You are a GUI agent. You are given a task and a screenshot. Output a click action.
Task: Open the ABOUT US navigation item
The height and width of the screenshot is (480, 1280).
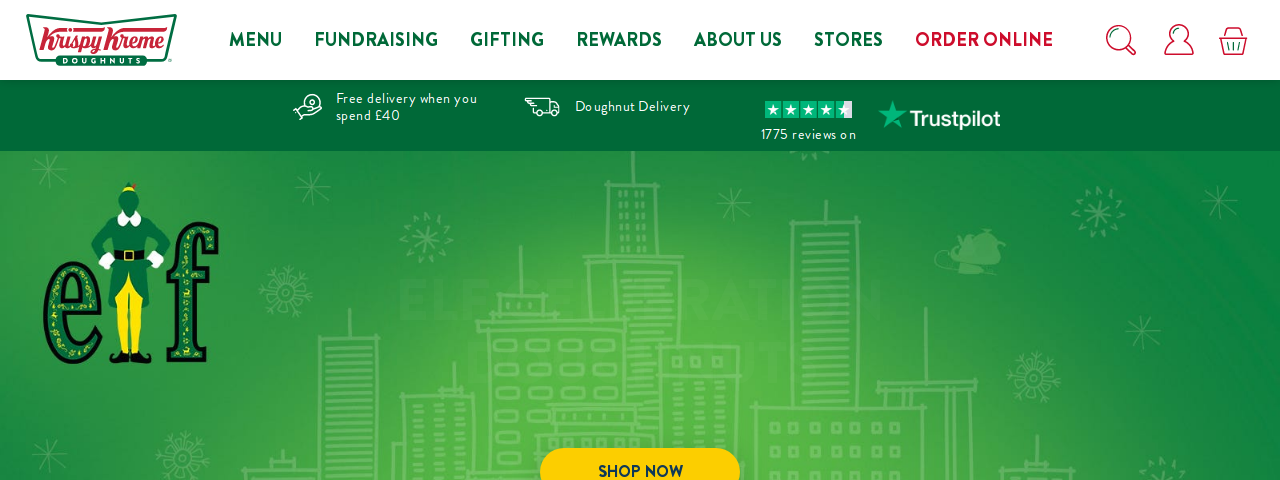738,40
